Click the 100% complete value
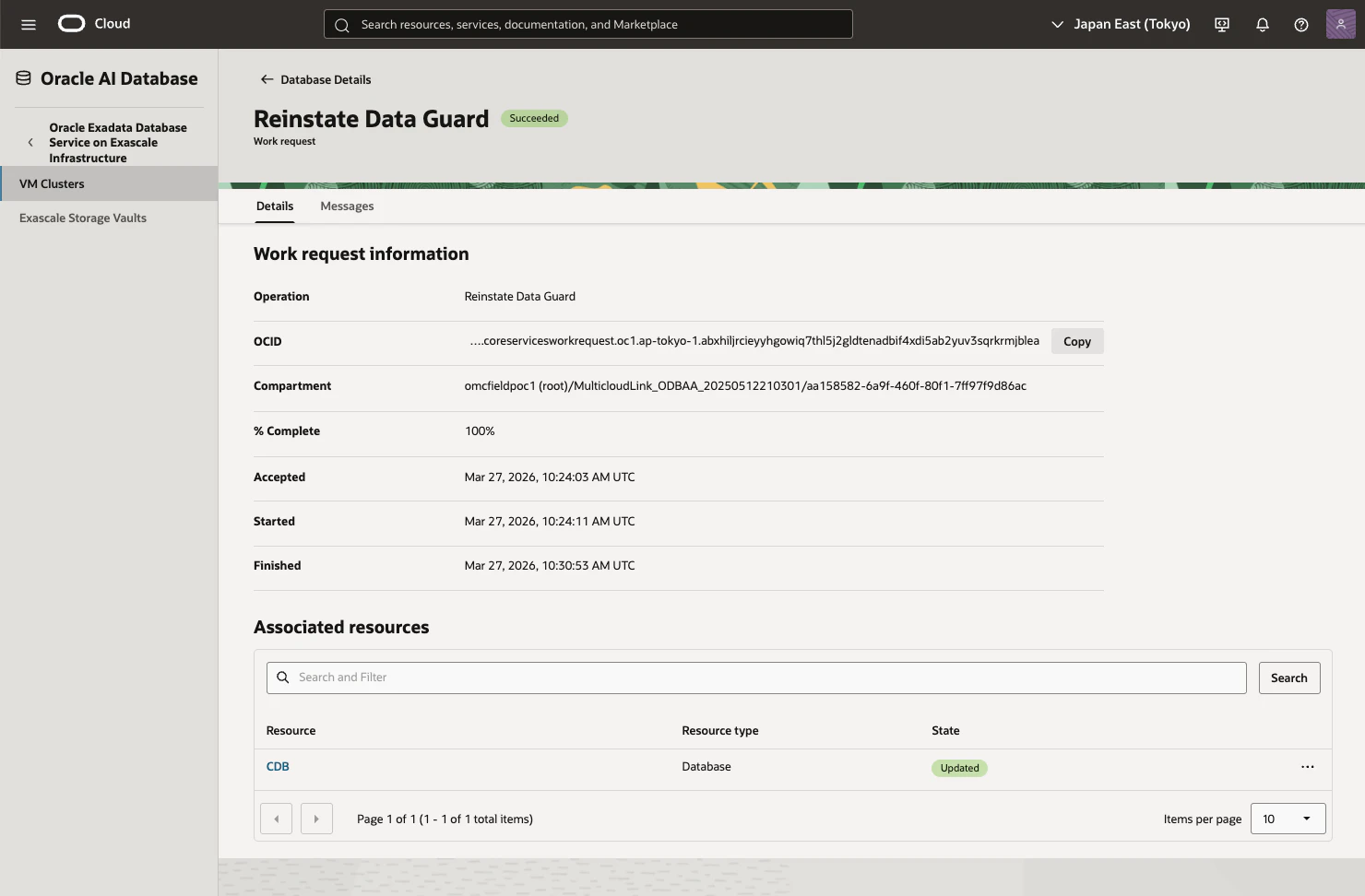The image size is (1365, 896). coord(480,431)
